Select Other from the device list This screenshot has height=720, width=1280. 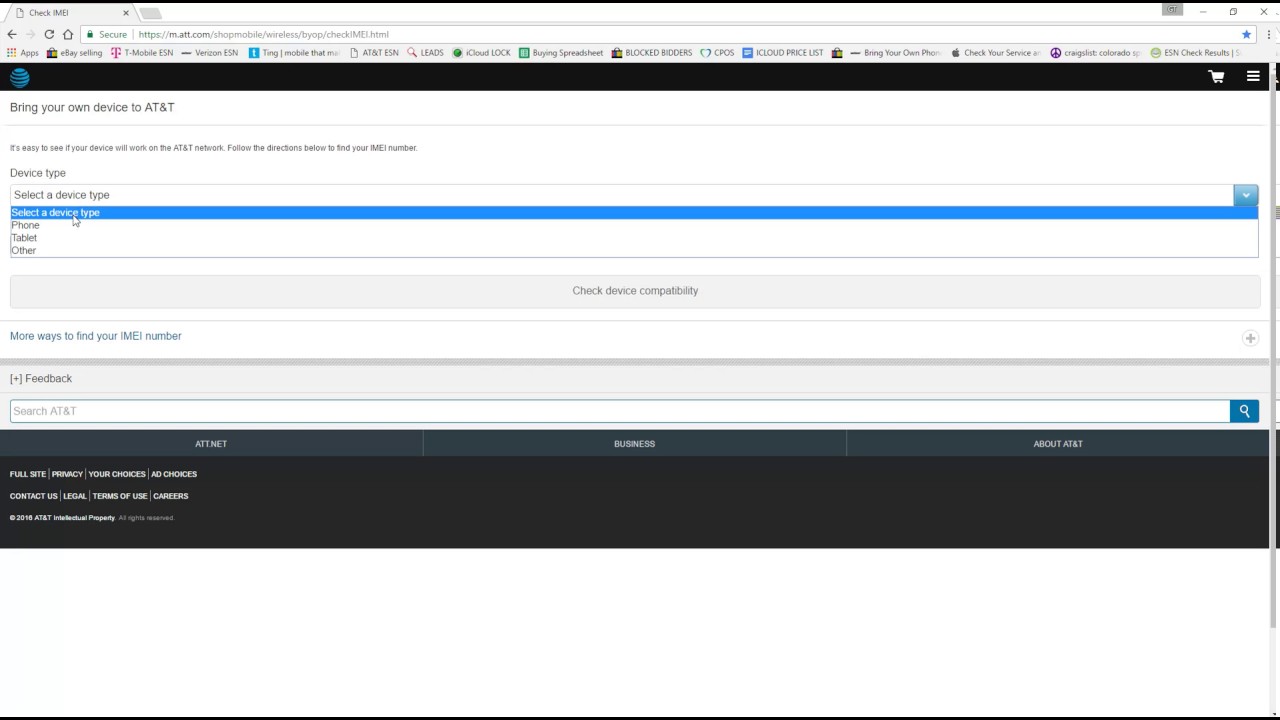click(x=634, y=250)
